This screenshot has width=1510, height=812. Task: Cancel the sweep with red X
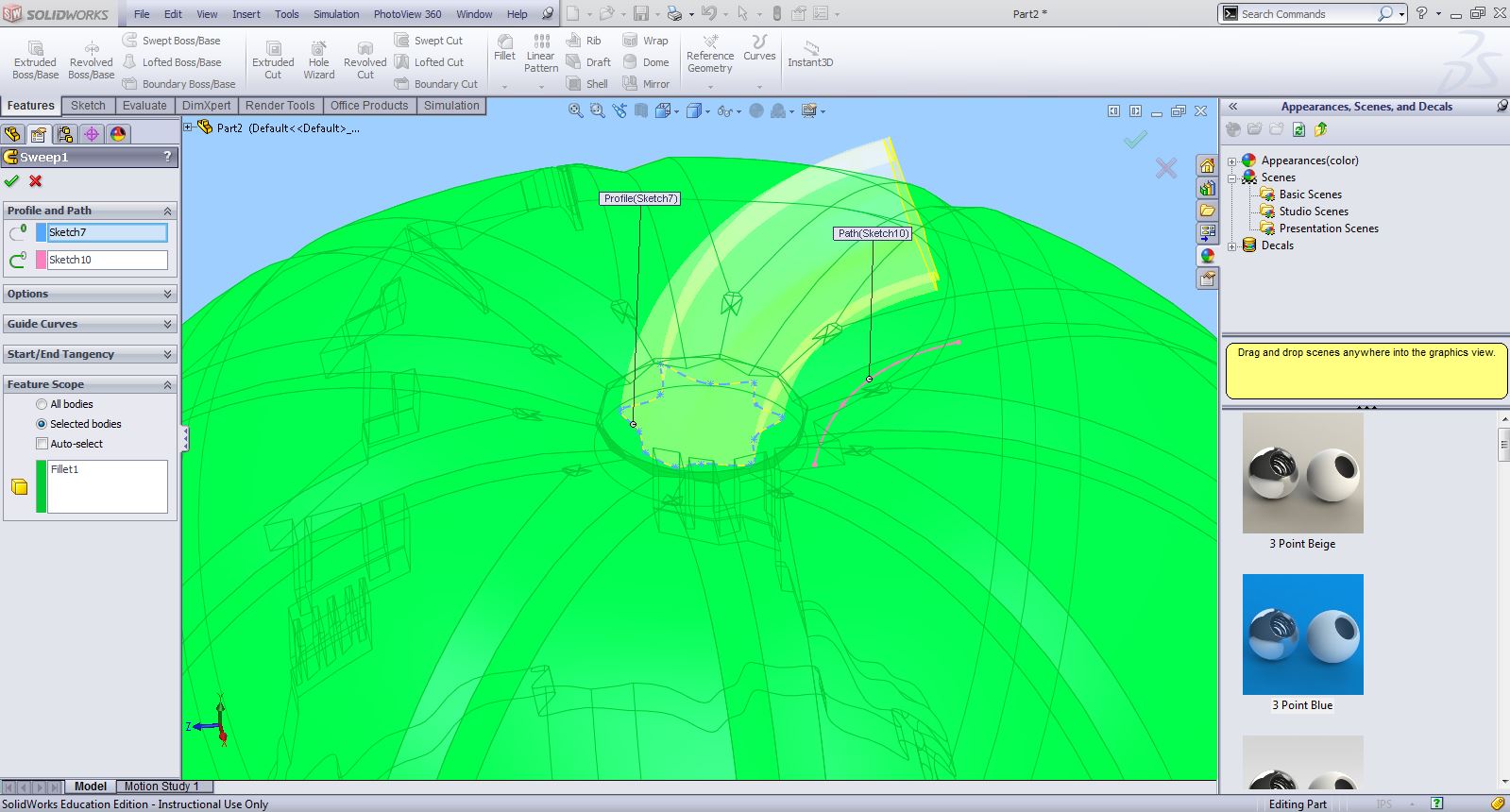36,181
